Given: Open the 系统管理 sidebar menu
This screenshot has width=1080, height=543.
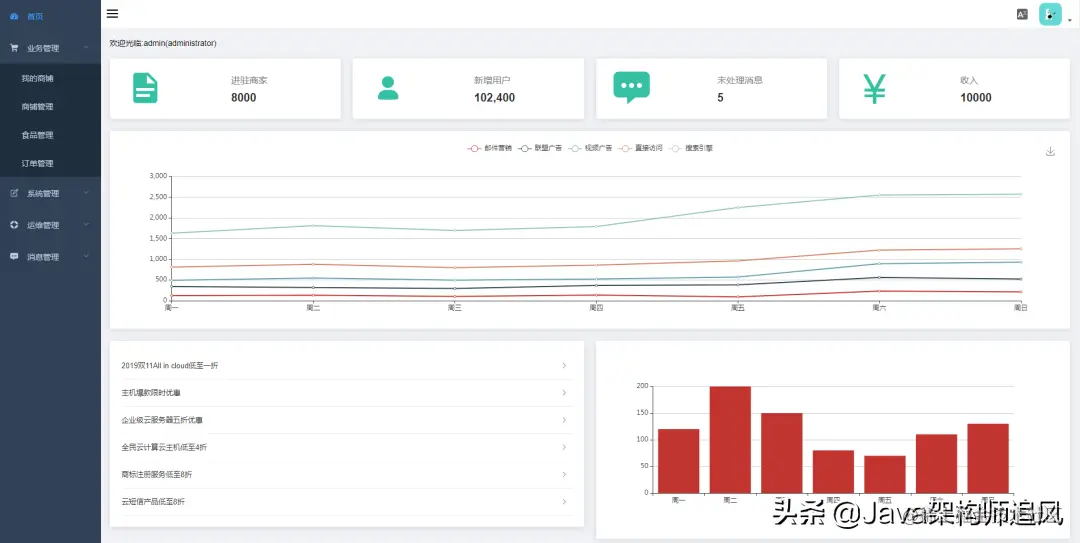Looking at the screenshot, I should [x=50, y=194].
